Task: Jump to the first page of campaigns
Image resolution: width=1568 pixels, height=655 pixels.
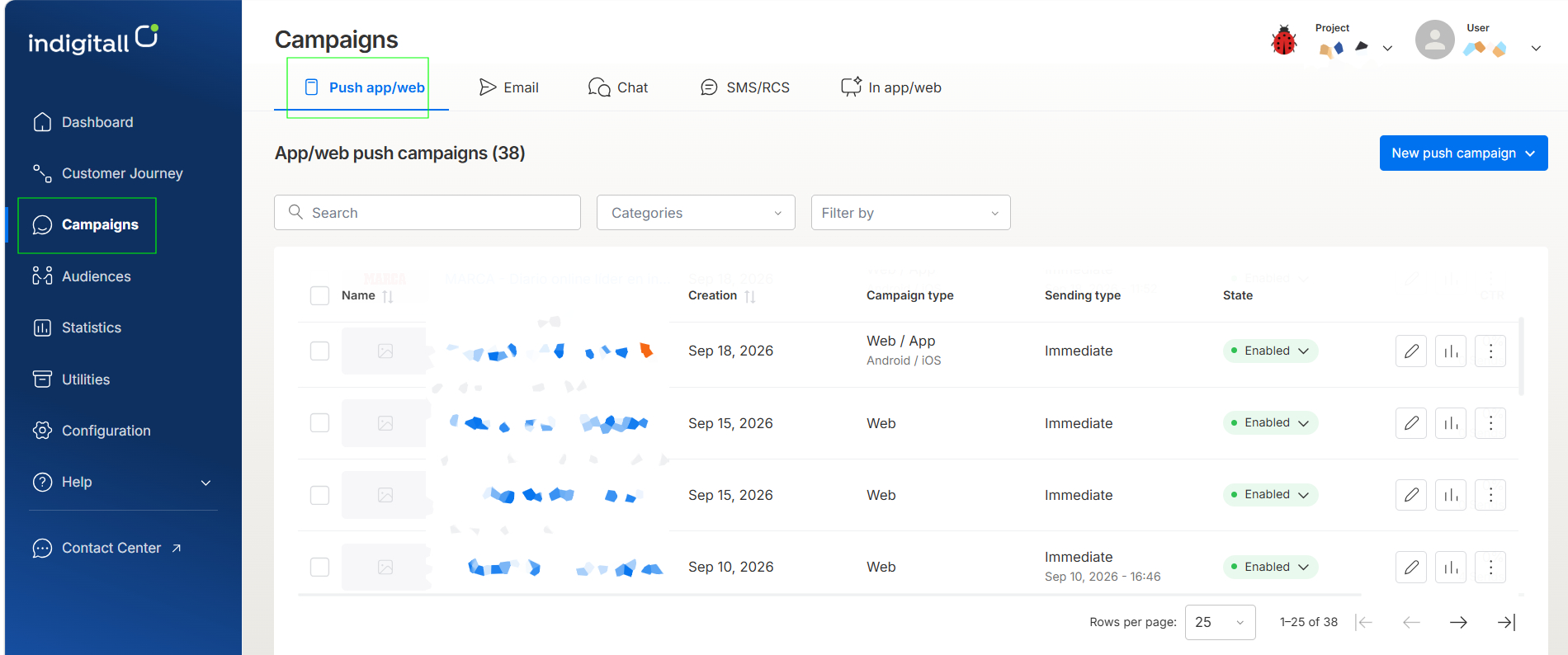Action: point(1363,622)
